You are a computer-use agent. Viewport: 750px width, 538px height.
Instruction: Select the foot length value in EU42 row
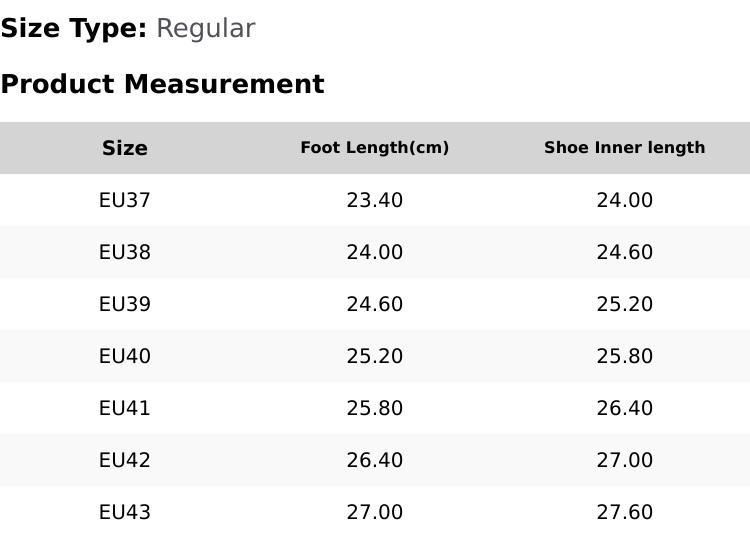pos(374,460)
